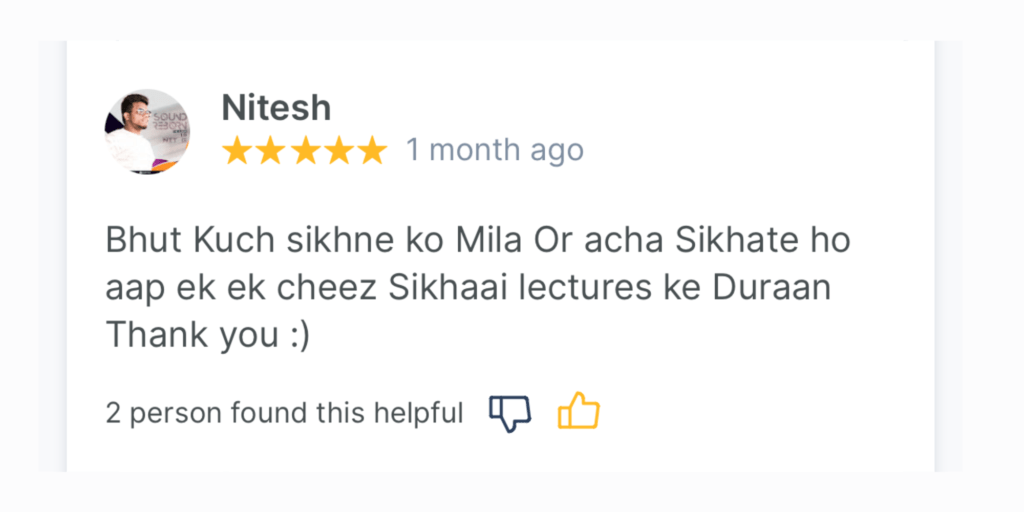The height and width of the screenshot is (512, 1024).
Task: Click the "Thank you :)" line
Action: (x=208, y=336)
